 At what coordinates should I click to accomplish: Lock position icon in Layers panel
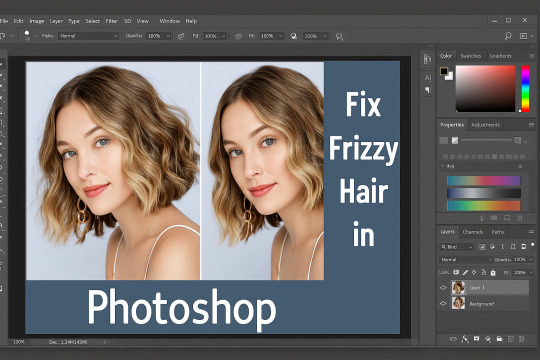tap(474, 272)
